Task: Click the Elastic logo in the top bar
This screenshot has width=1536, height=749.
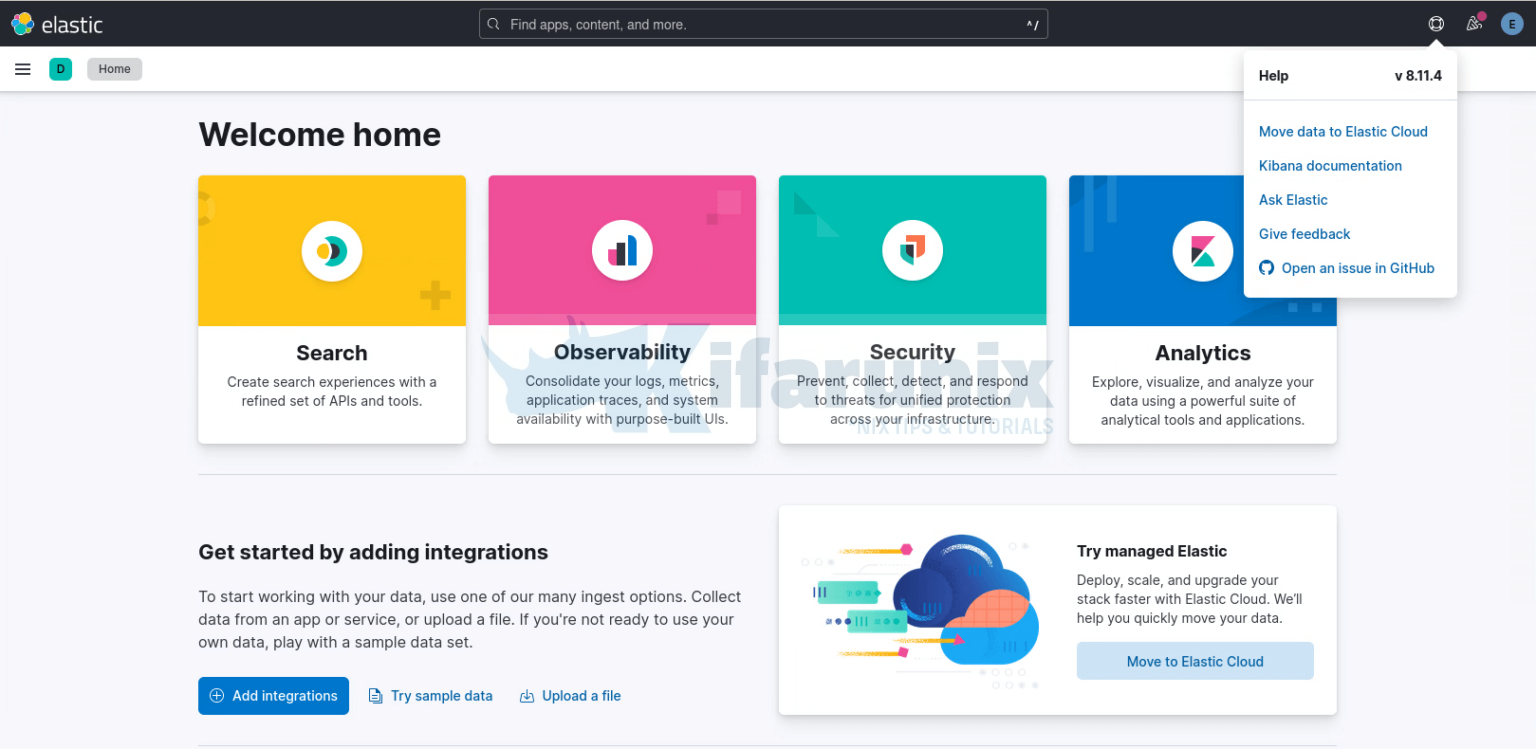Action: coord(57,23)
